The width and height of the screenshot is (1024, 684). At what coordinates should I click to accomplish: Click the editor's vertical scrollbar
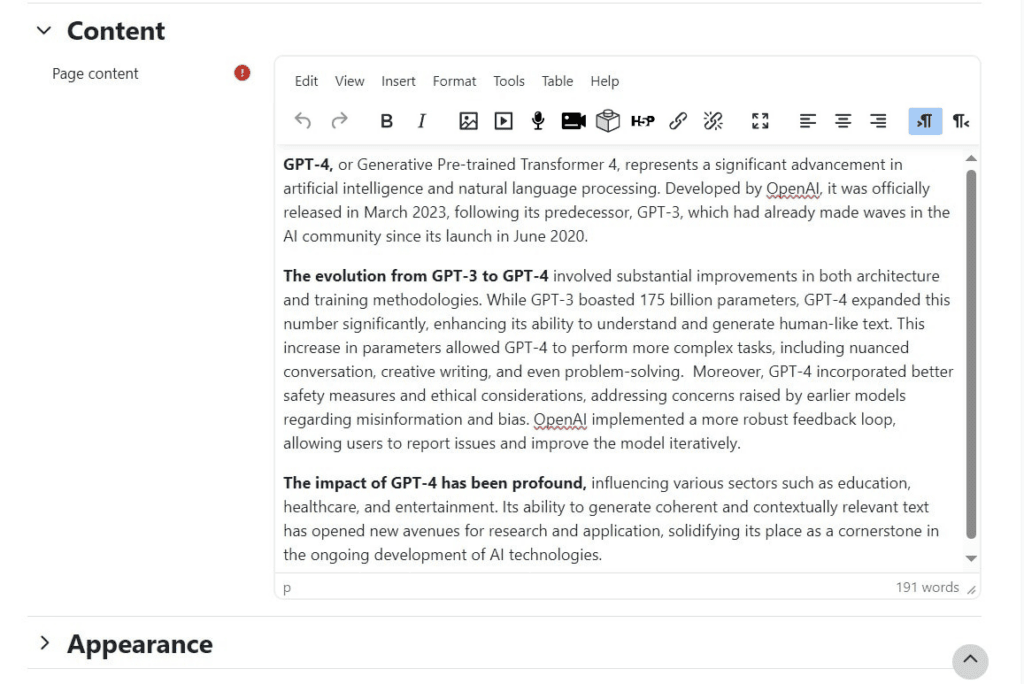(x=971, y=353)
